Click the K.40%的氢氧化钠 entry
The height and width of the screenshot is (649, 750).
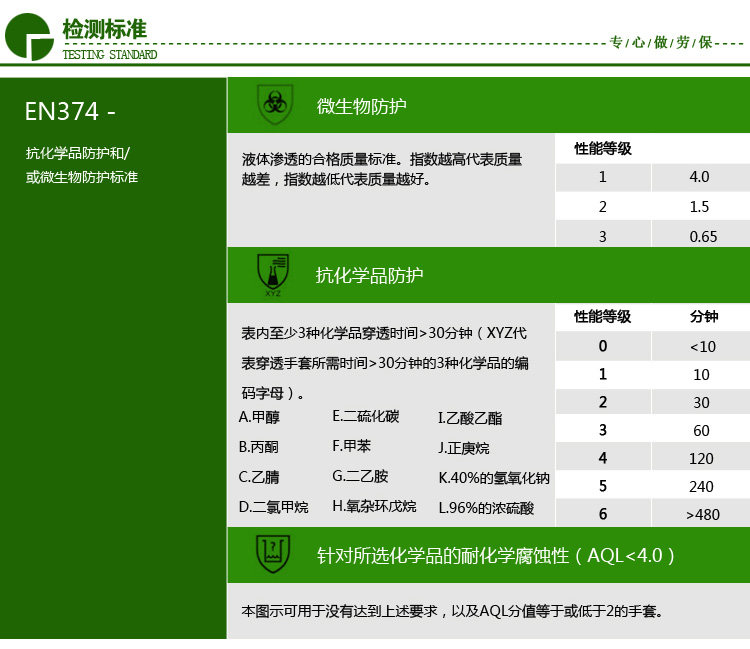click(494, 478)
